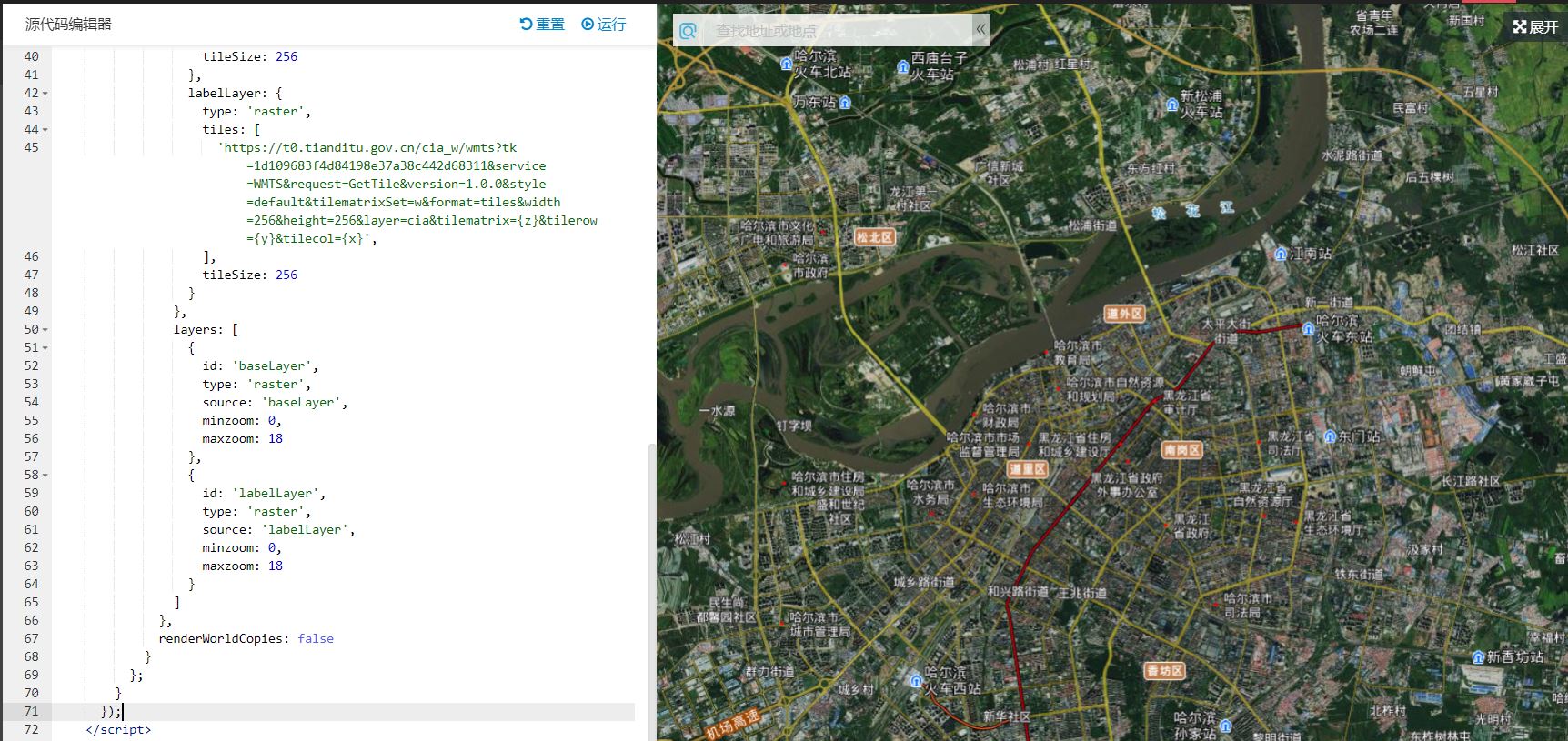Click the 太平大街街道 label on the map
This screenshot has width=1568, height=741.
pyautogui.click(x=1226, y=331)
